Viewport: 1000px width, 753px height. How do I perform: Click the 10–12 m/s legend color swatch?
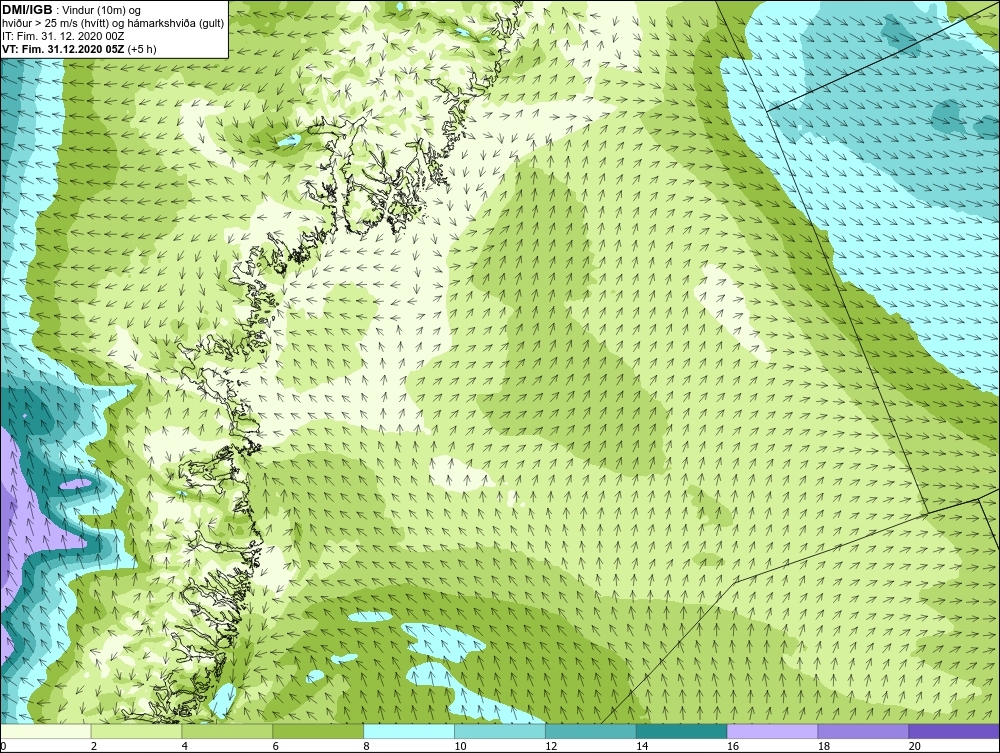(500, 731)
